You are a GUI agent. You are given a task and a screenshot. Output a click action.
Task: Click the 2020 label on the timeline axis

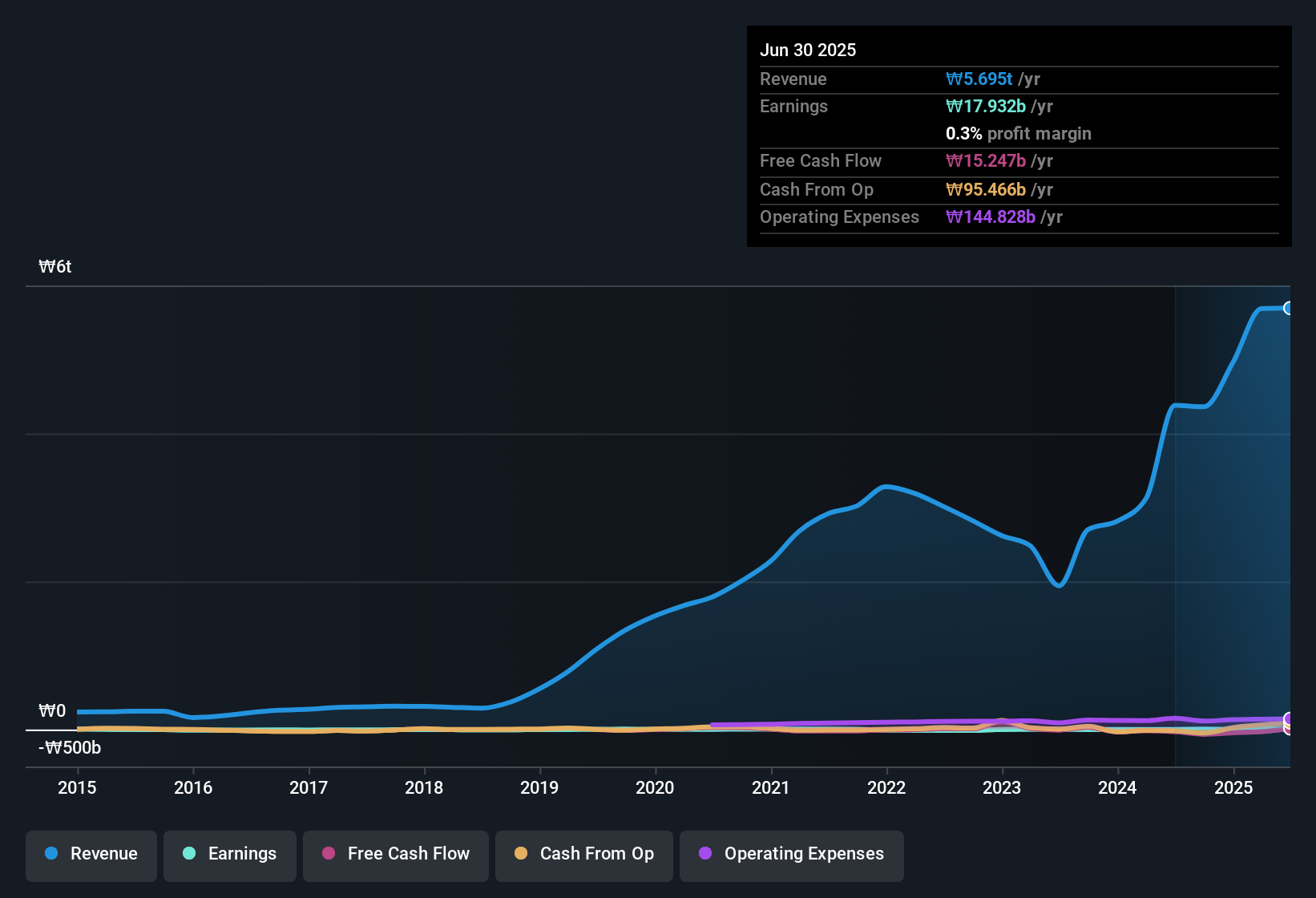pos(656,788)
